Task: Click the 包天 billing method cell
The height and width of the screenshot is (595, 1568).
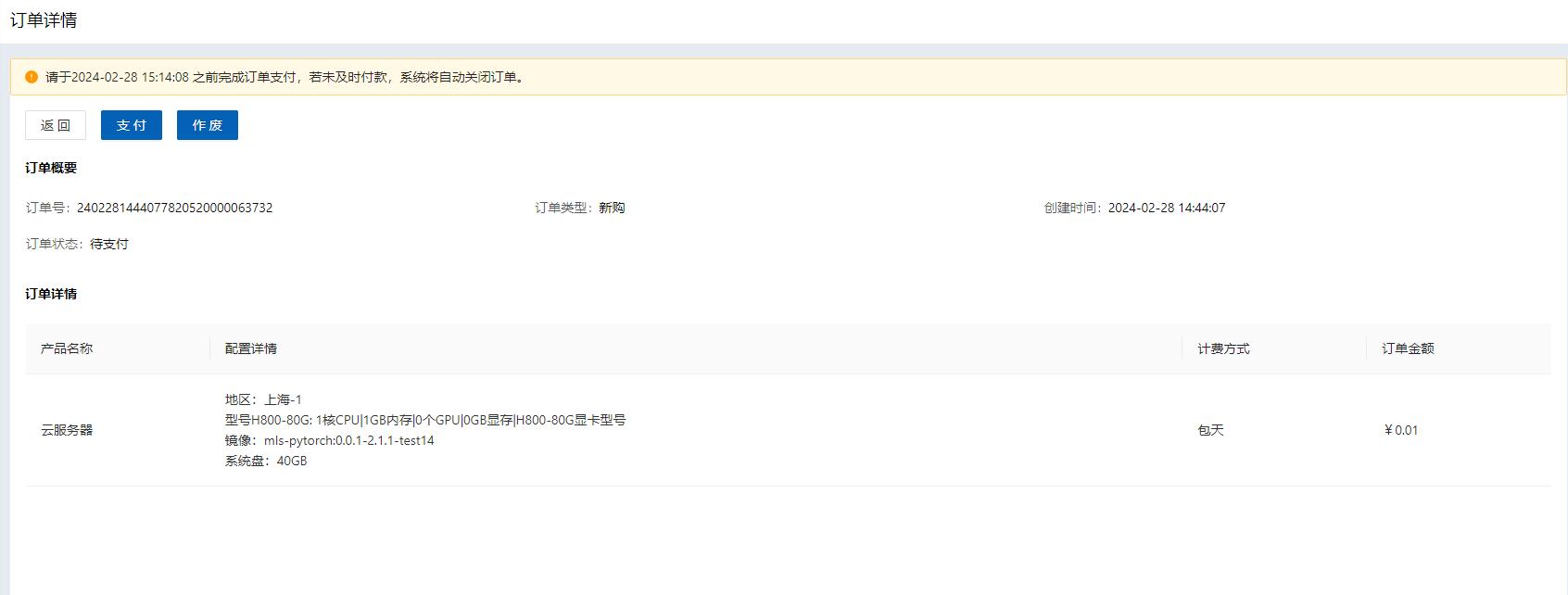Action: click(1210, 430)
